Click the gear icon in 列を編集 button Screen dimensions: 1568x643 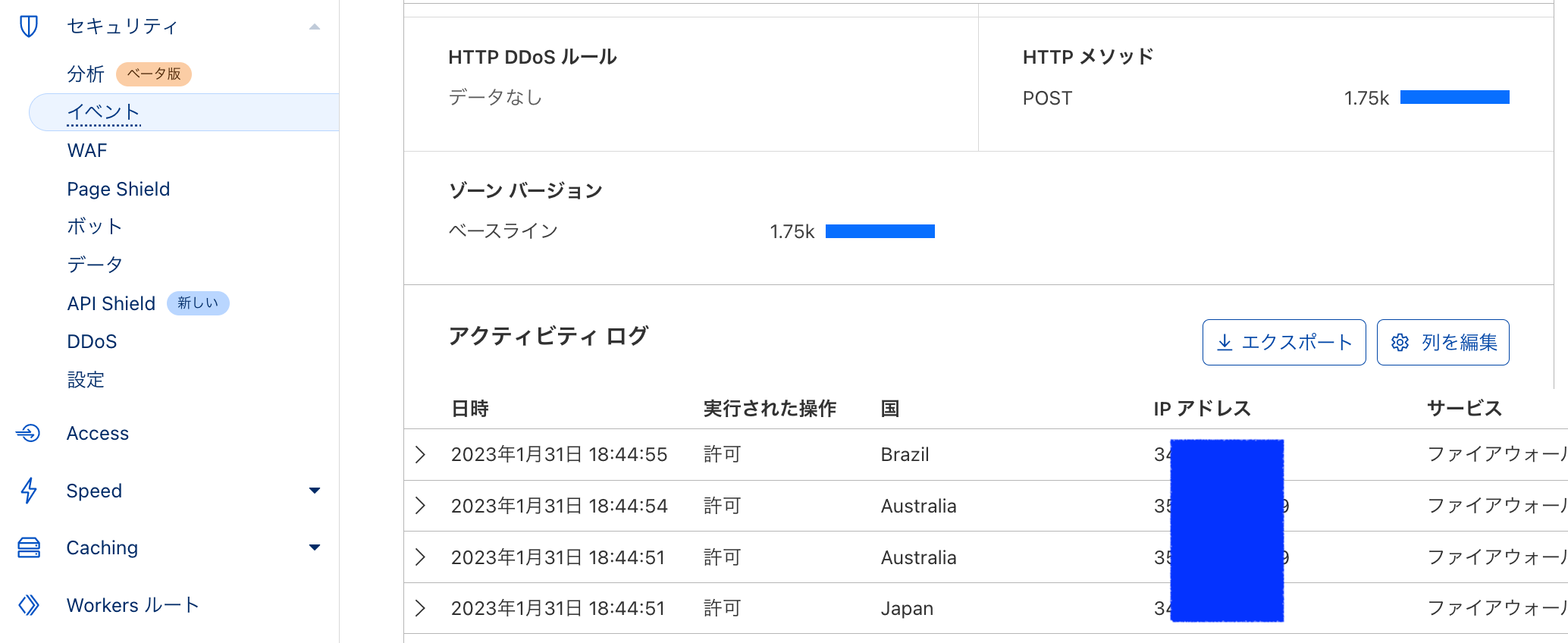[1400, 343]
